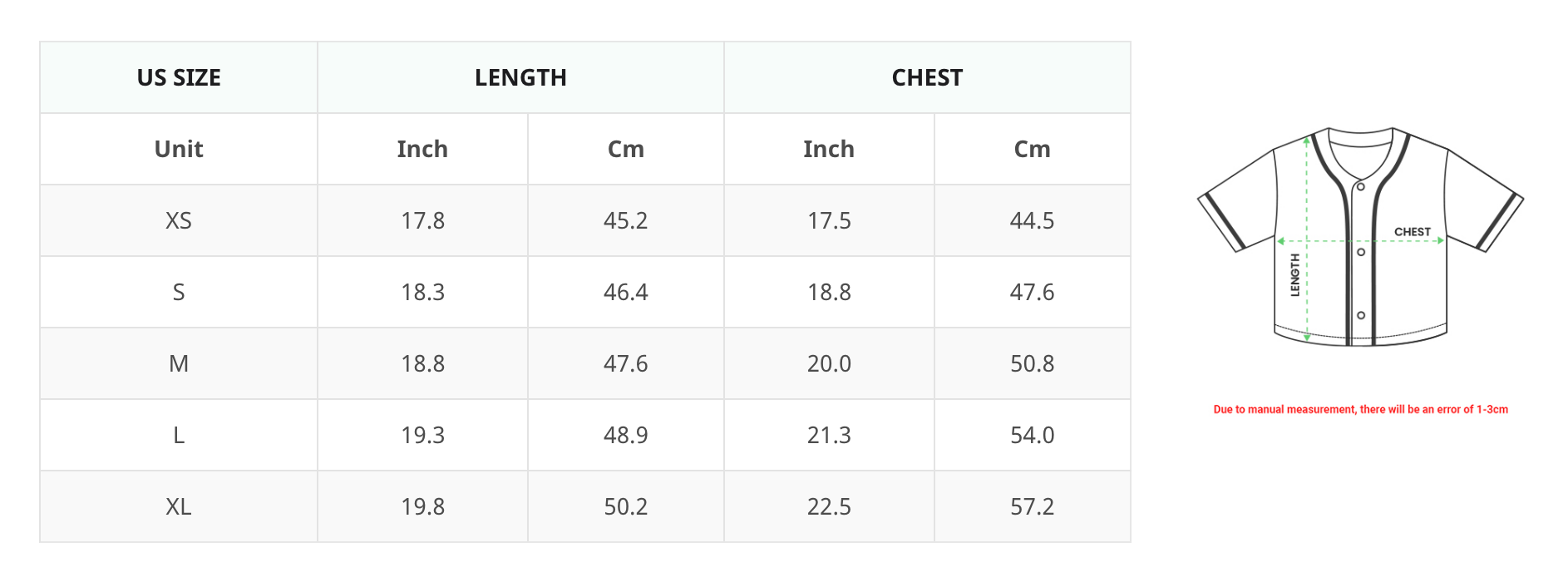This screenshot has width=1568, height=582.
Task: Click S chest value 18.8 inches
Action: (x=829, y=292)
